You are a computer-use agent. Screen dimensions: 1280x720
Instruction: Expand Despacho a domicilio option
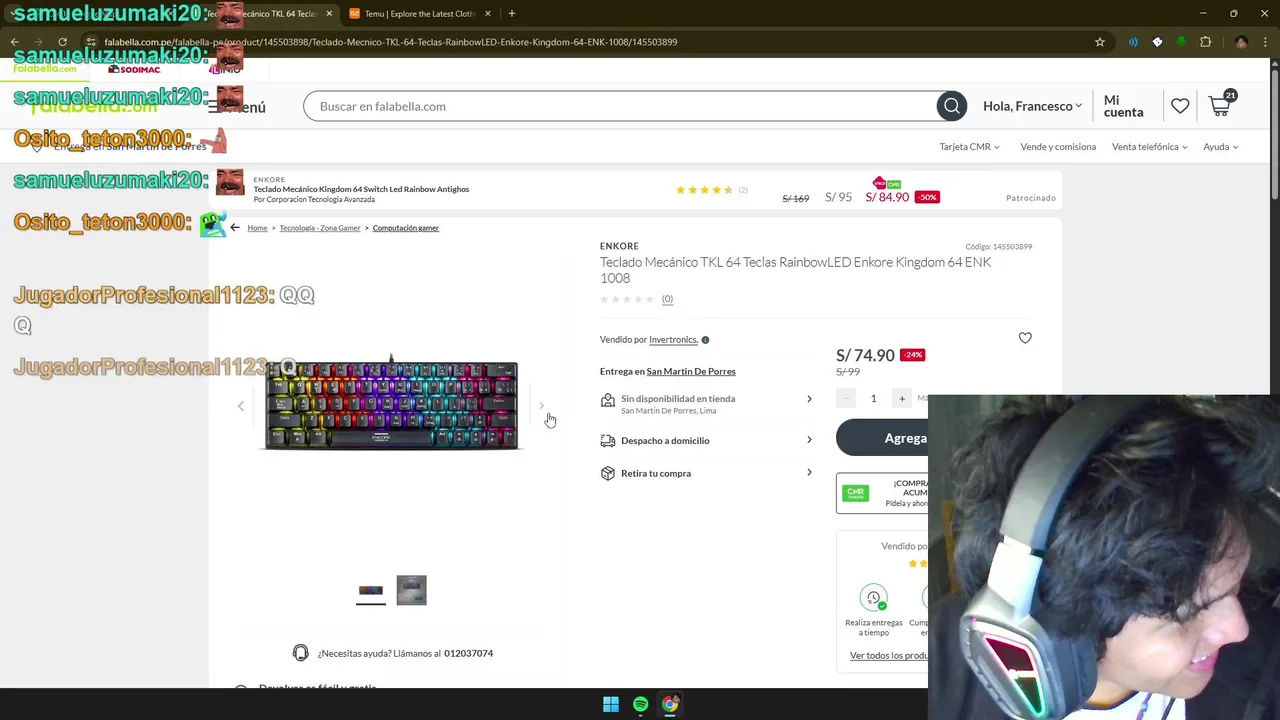pyautogui.click(x=706, y=440)
